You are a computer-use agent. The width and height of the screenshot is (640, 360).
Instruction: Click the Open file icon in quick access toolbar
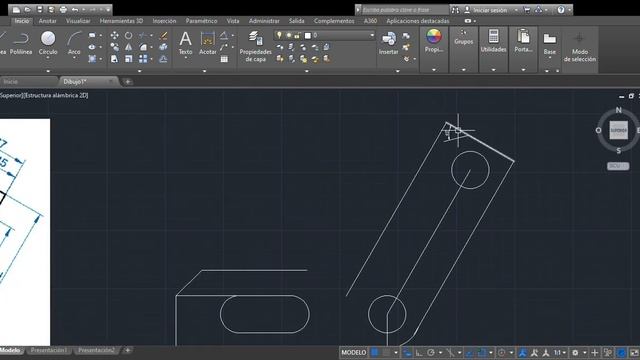tap(27, 9)
